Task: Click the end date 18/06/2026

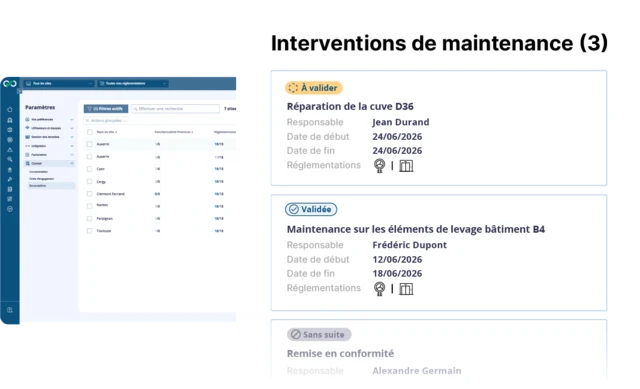Action: pos(397,273)
